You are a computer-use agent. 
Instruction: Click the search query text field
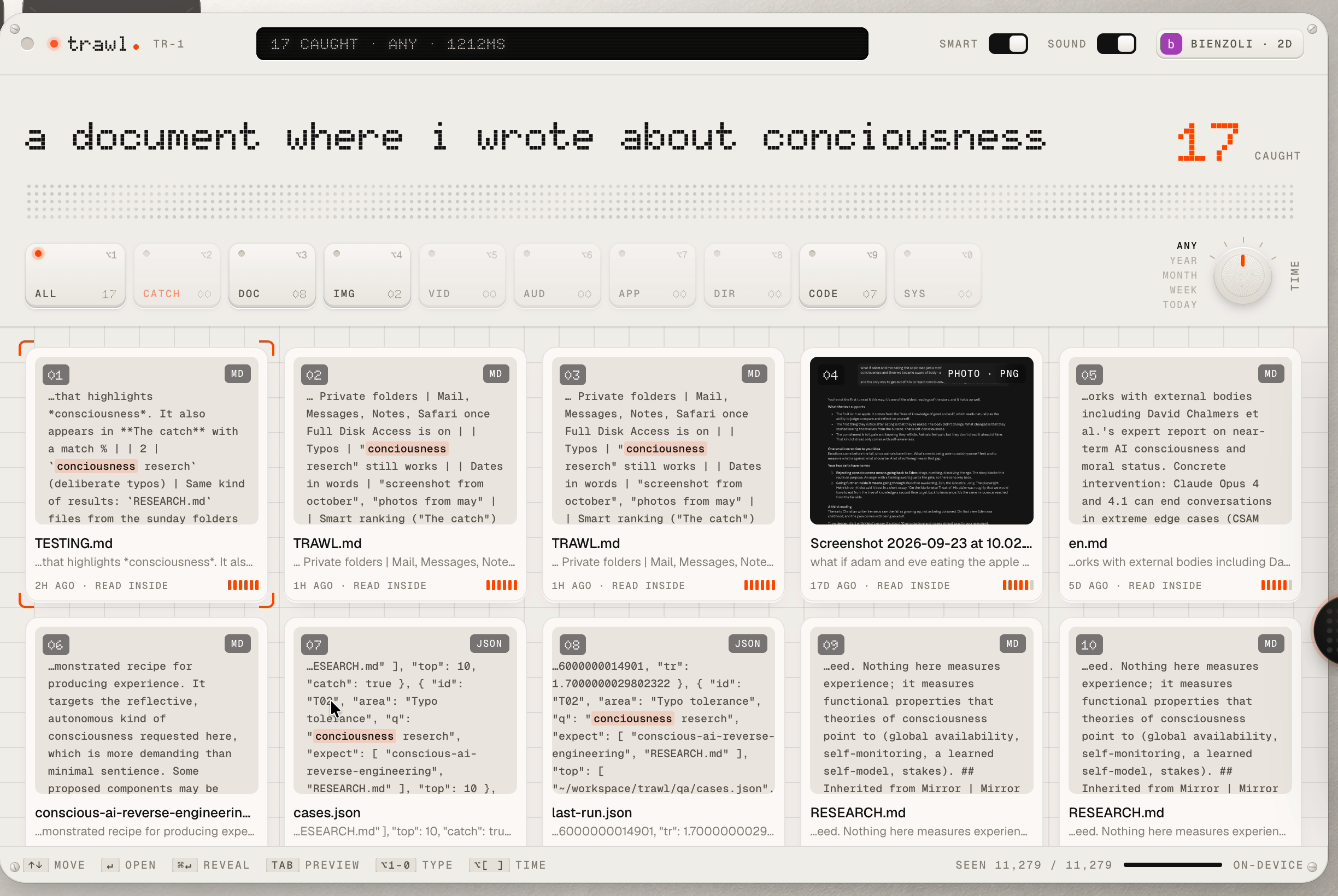(x=535, y=137)
